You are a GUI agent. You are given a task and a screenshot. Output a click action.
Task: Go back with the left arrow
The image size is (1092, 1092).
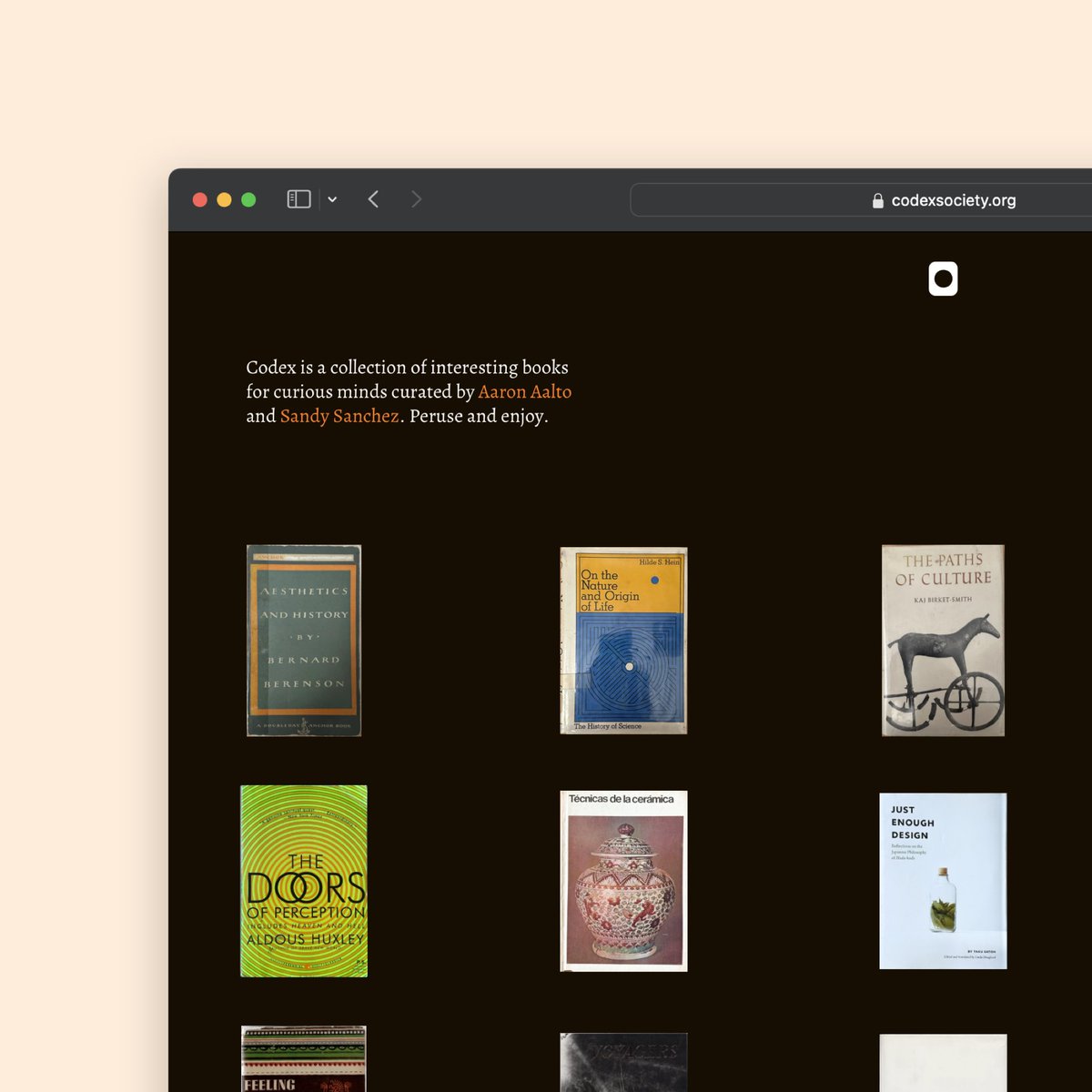[373, 199]
